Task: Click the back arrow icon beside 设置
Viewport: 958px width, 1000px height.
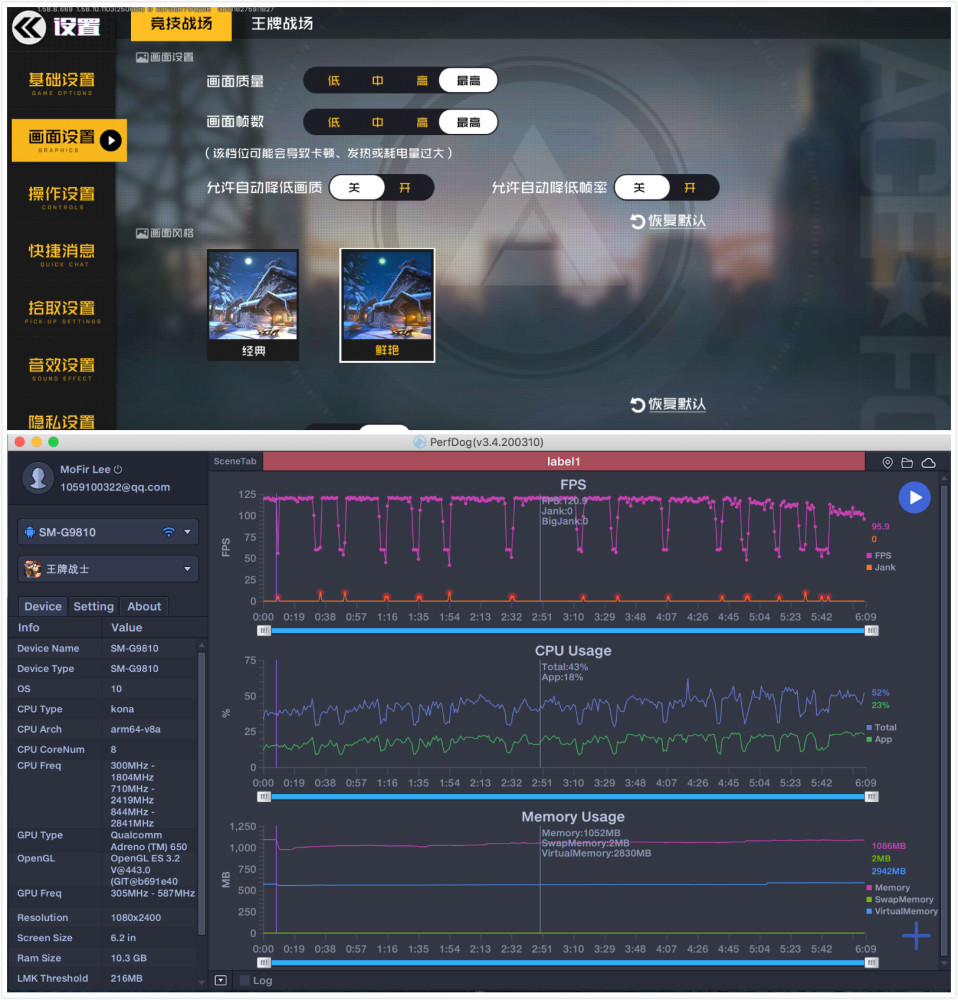Action: (x=29, y=27)
